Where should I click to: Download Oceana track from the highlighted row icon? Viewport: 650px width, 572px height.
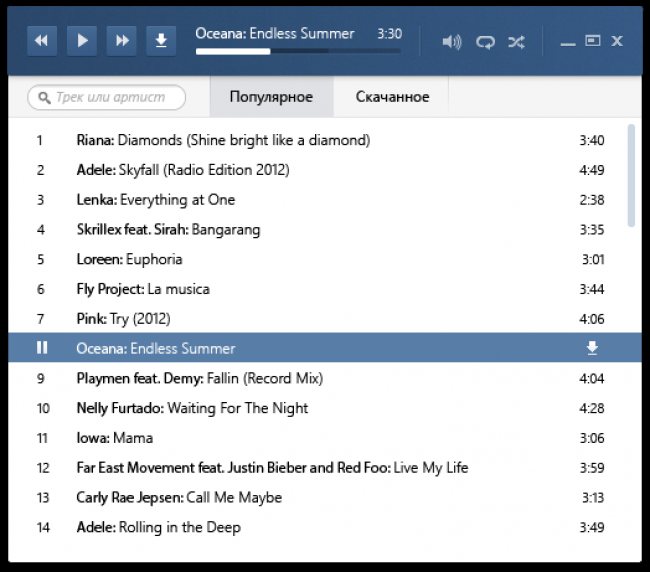(592, 348)
